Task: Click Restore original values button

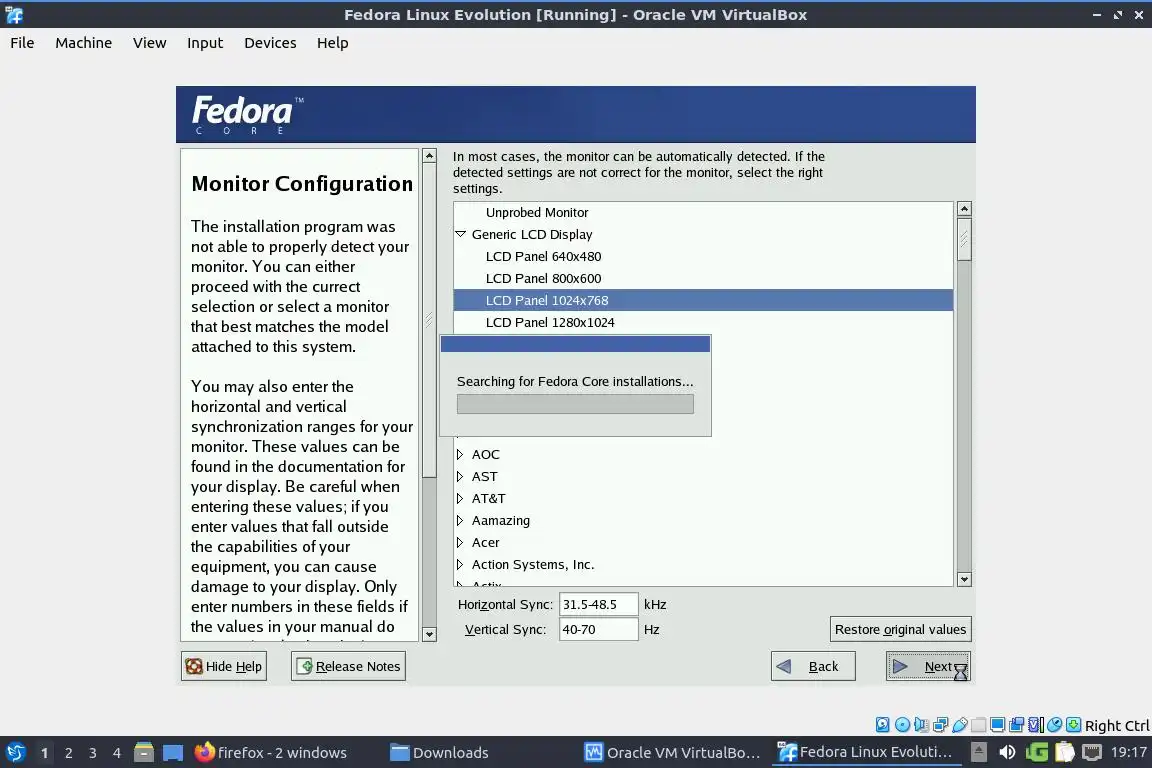Action: [x=900, y=629]
